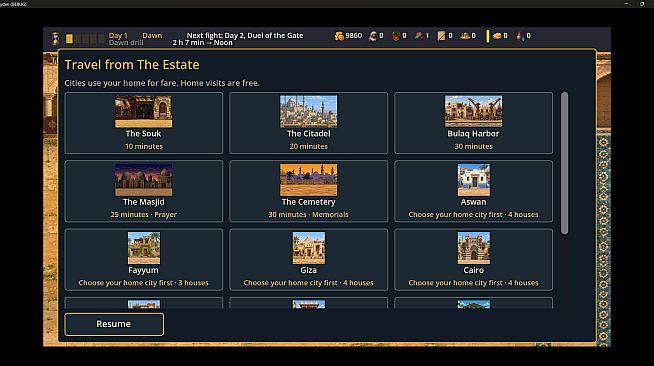Click the hooded figure resource icon

click(373, 36)
